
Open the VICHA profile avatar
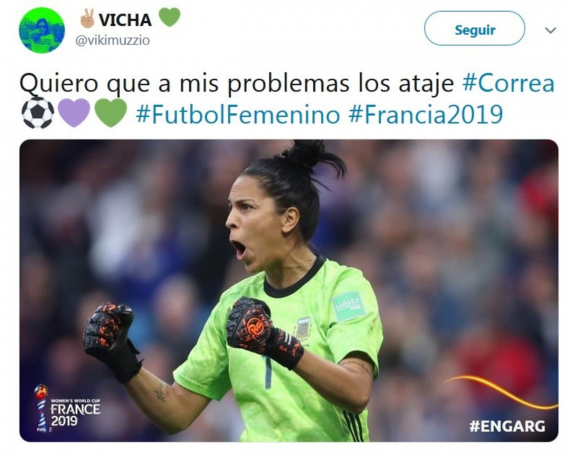pos(42,30)
